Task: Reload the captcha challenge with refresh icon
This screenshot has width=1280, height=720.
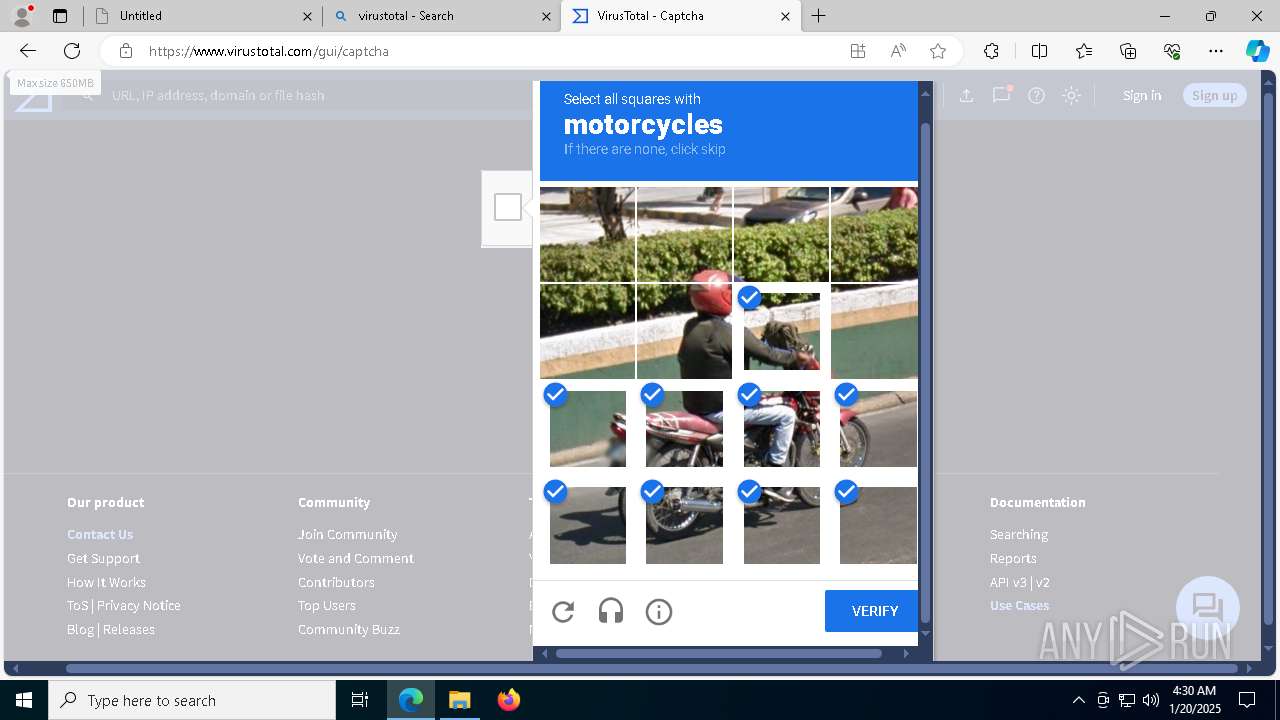Action: point(563,612)
